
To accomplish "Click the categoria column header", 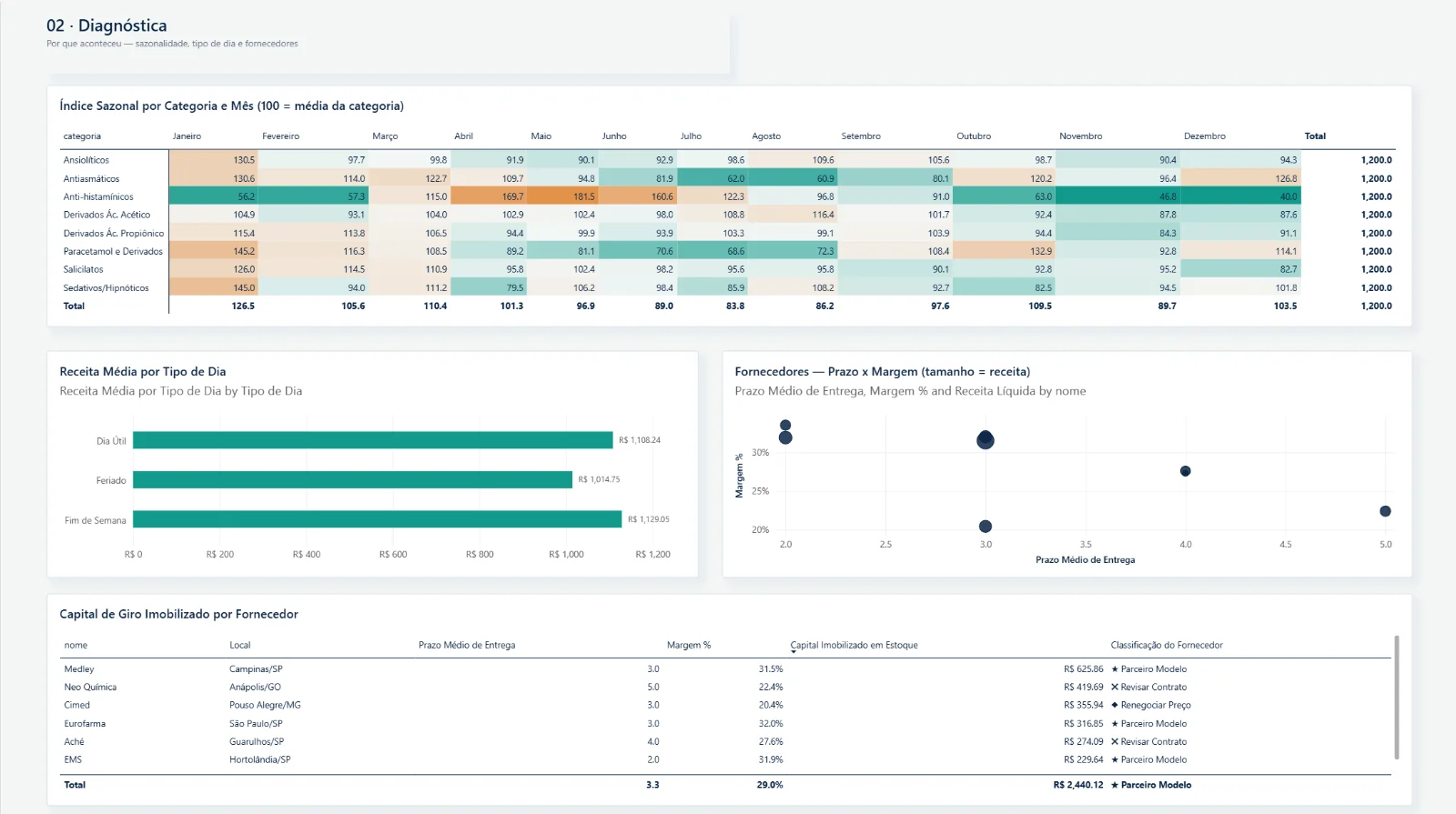I will pyautogui.click(x=82, y=136).
